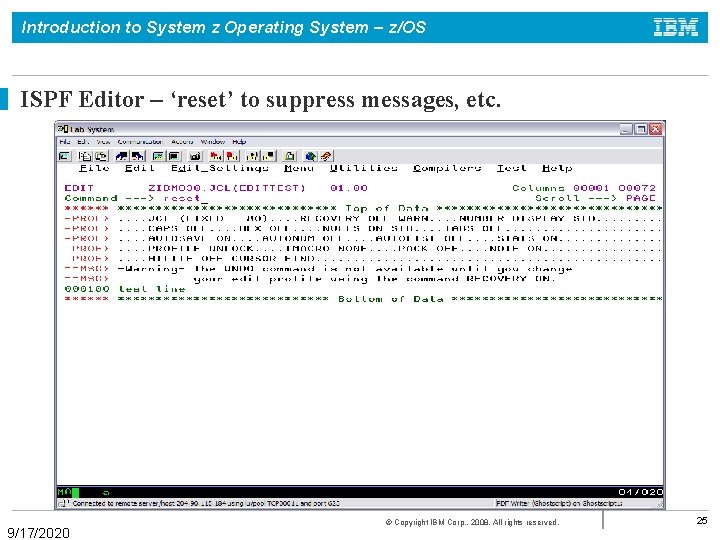The image size is (720, 540).
Task: Maximize the Lab System window
Action: click(641, 129)
